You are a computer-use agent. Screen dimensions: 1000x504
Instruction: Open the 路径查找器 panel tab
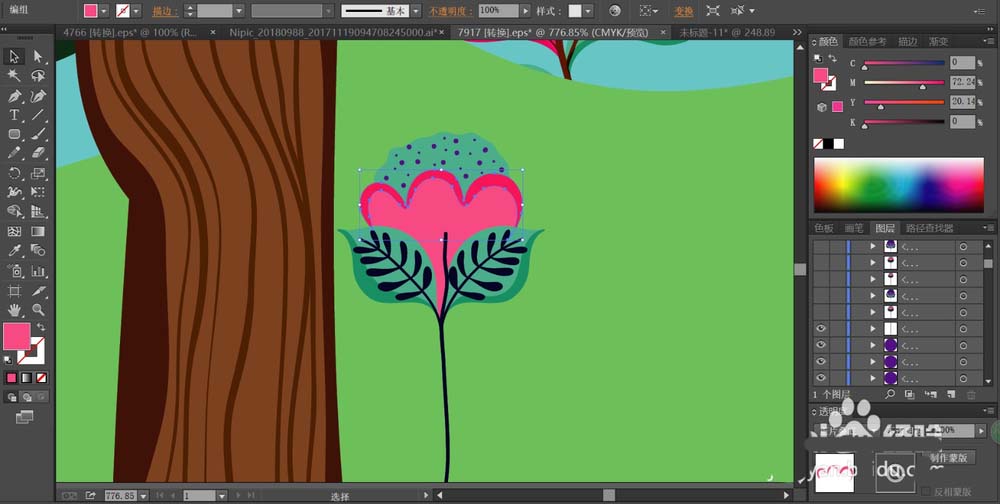click(x=930, y=228)
